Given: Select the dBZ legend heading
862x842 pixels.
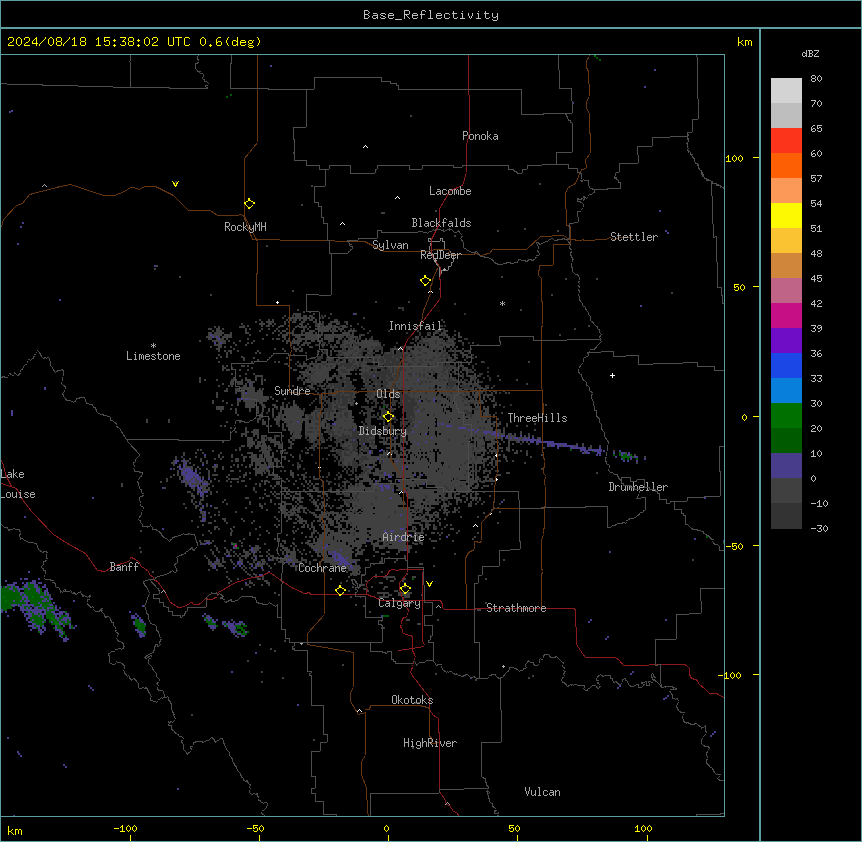Looking at the screenshot, I should point(810,53).
